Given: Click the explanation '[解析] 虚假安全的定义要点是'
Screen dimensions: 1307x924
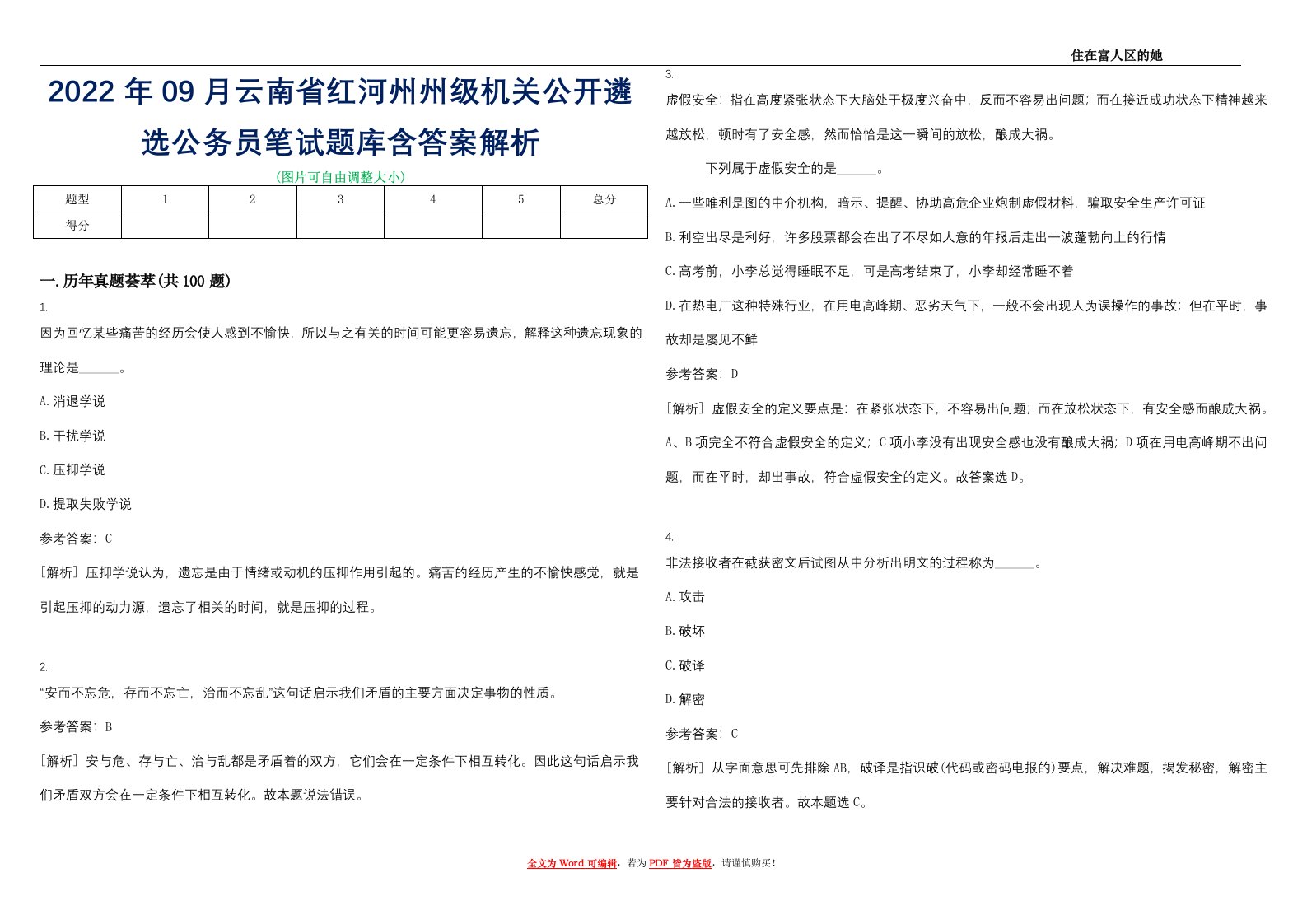Looking at the screenshot, I should click(x=967, y=442).
